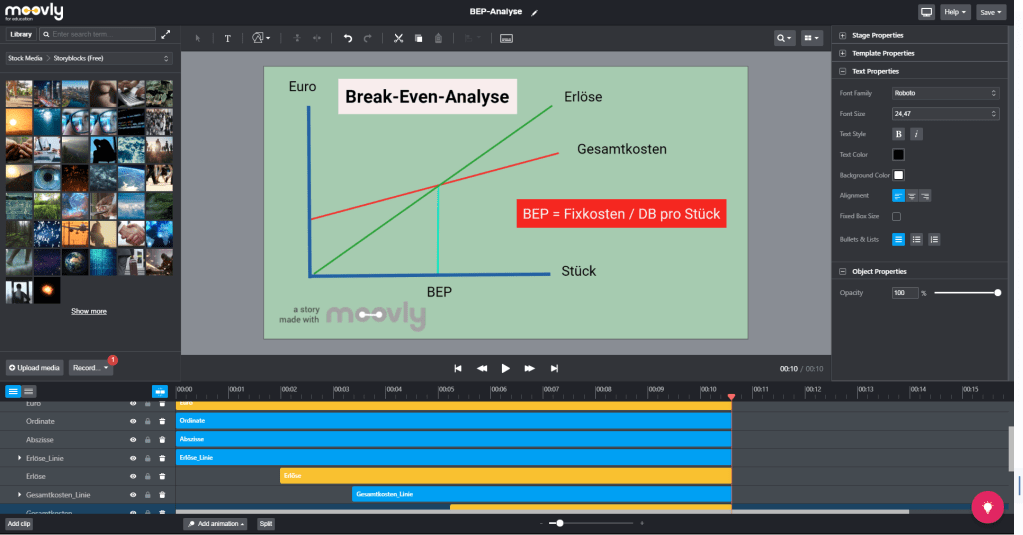This screenshot has height=535, width=1023.
Task: Click the Cut scissors icon
Action: pos(397,38)
